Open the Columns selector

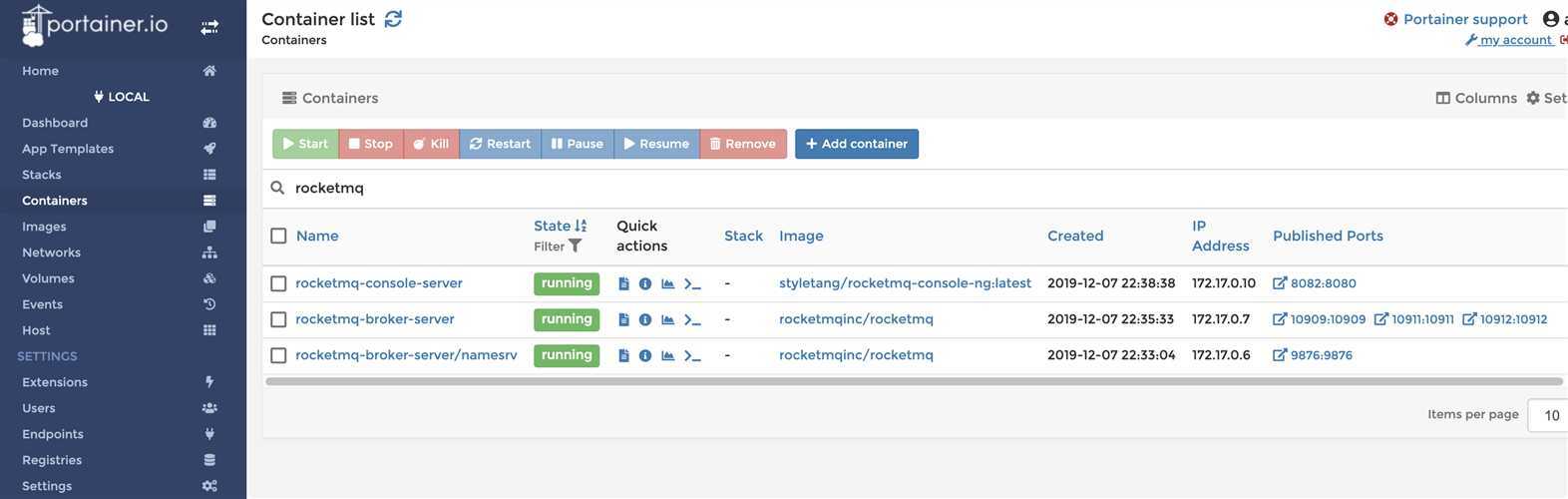point(1476,98)
